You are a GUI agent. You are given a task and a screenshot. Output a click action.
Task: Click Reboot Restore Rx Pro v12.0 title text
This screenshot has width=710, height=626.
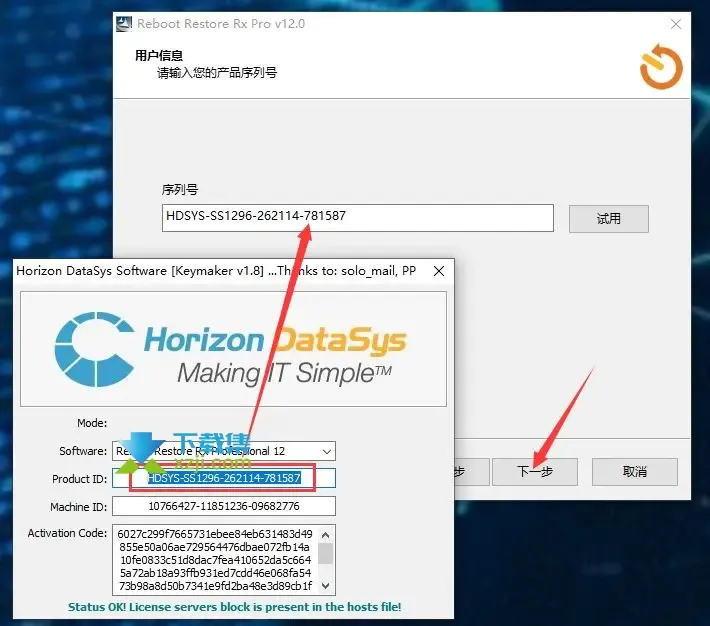[221, 24]
